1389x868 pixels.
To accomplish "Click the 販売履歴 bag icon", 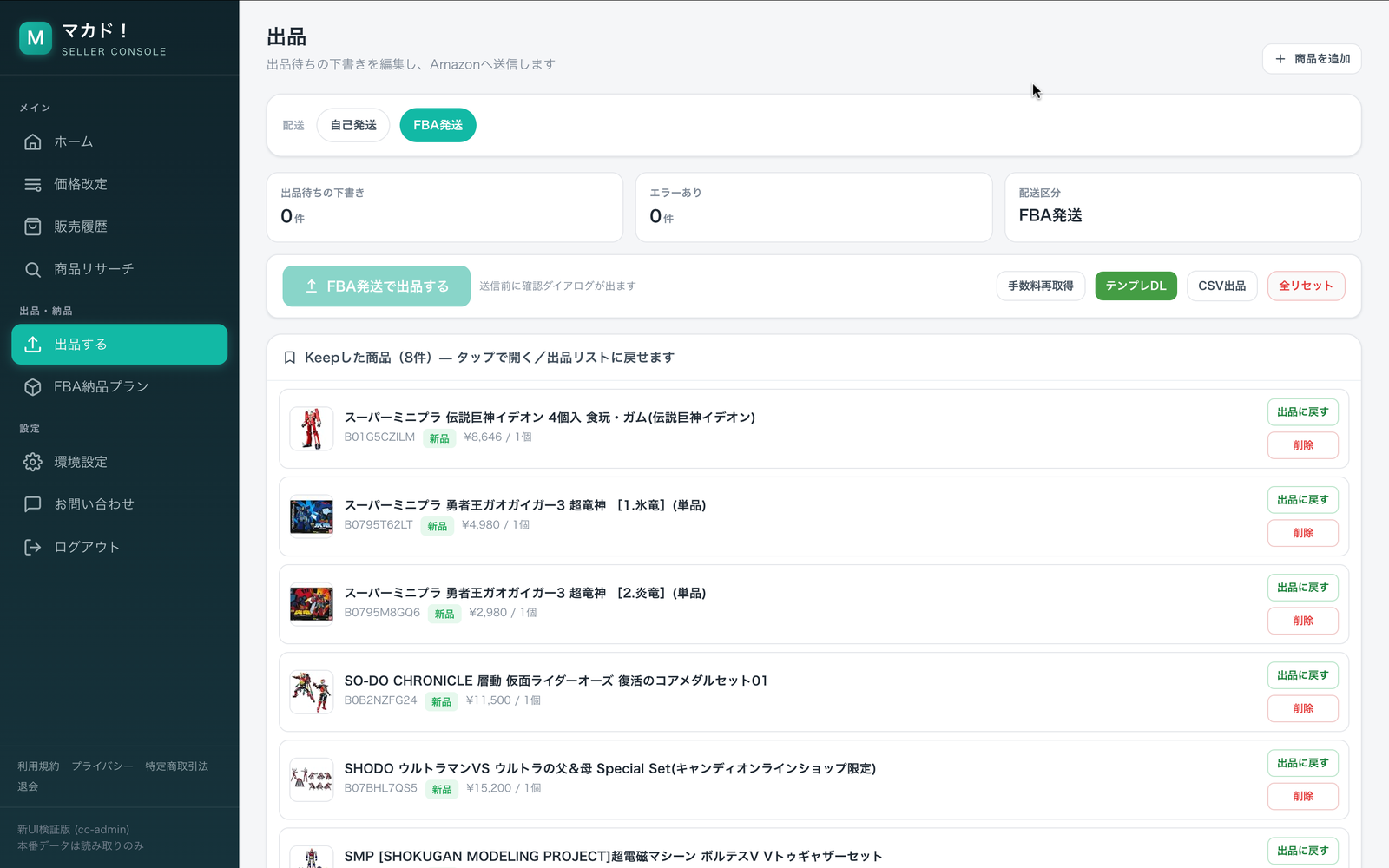I will [x=33, y=227].
